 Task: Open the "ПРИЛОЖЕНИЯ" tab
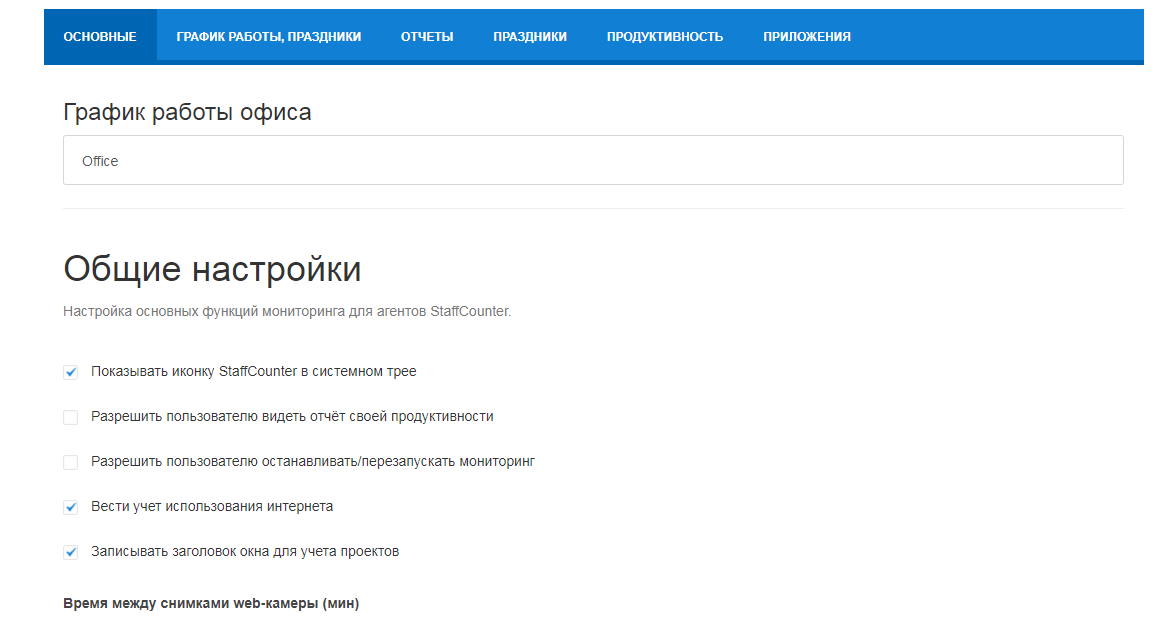tap(806, 35)
